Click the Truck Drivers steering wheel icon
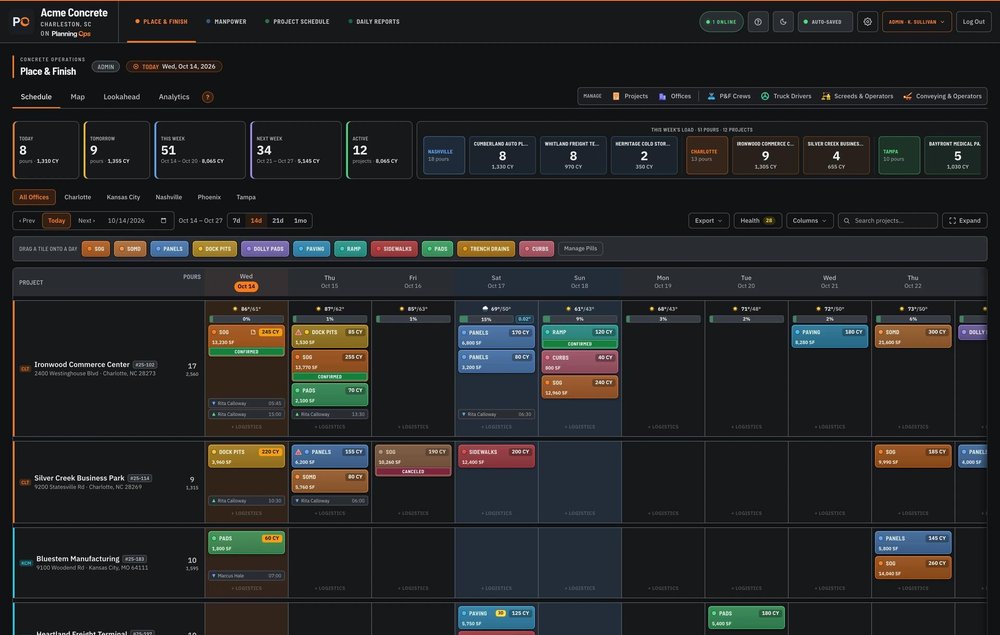 765,96
